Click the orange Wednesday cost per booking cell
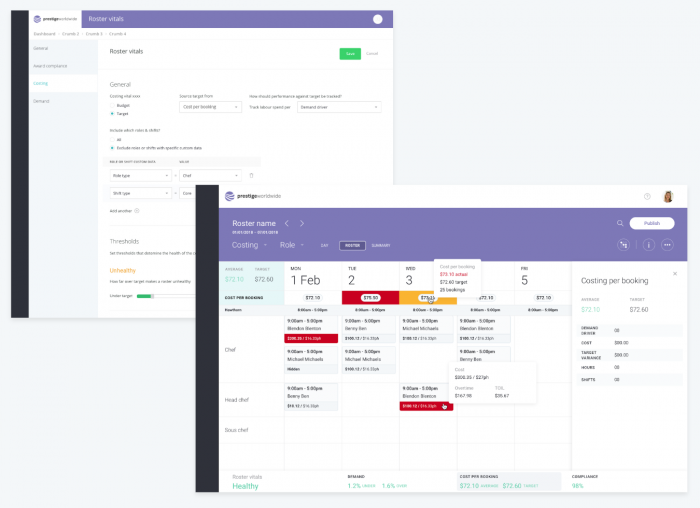 point(428,298)
